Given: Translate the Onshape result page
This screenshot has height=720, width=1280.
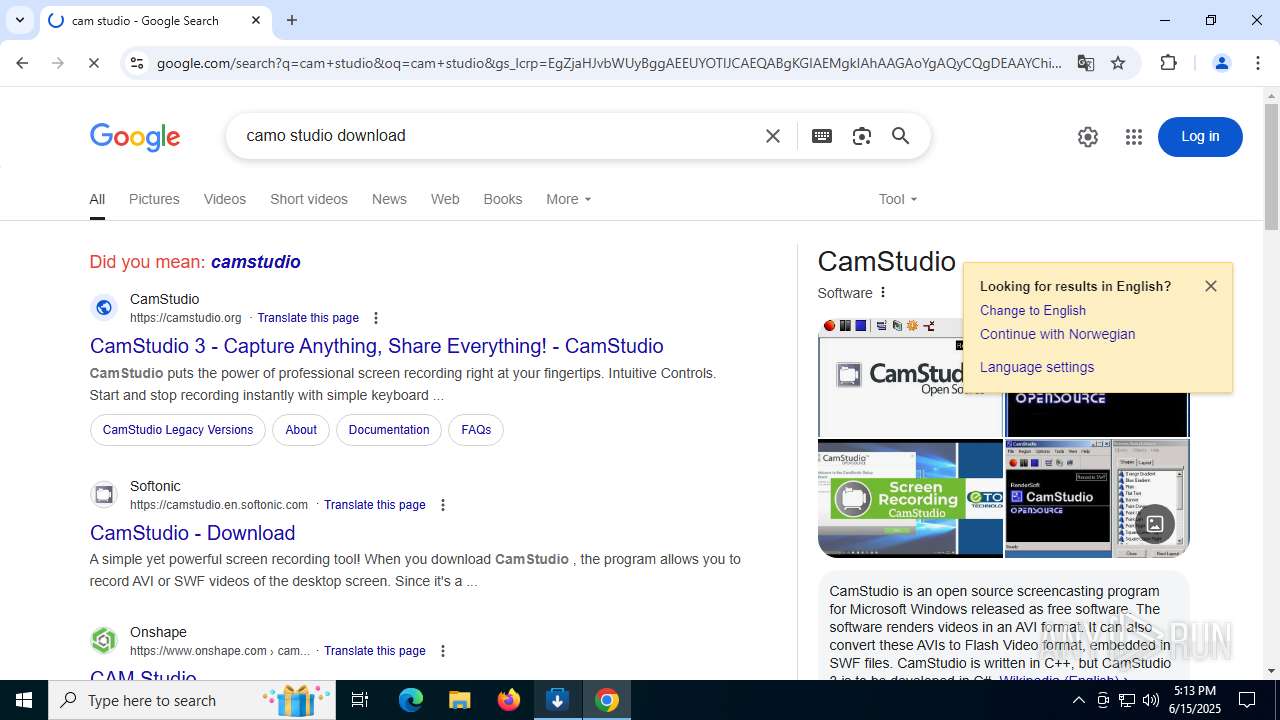Looking at the screenshot, I should coord(375,651).
